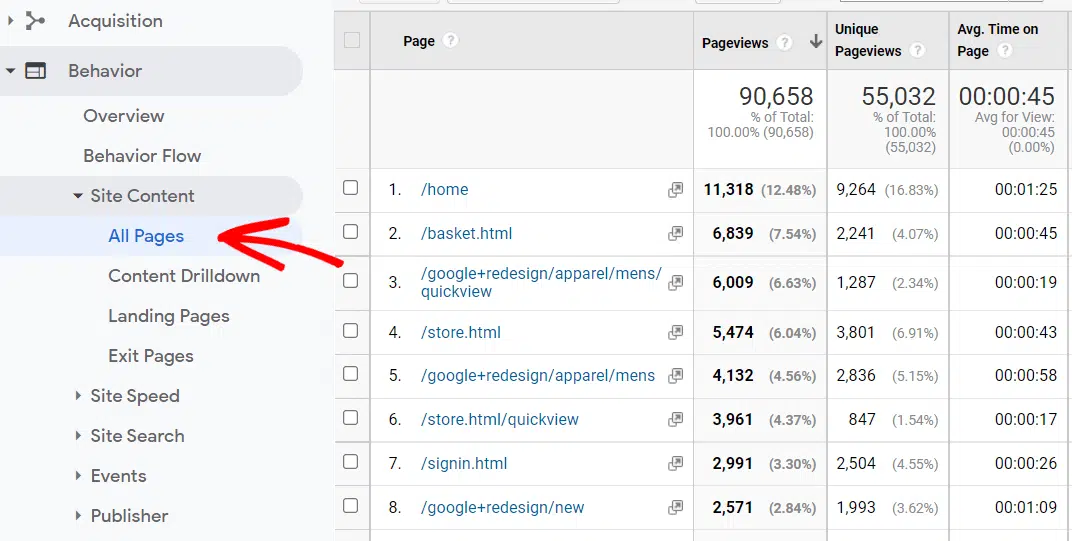Open /signin.html via its external link icon
Image resolution: width=1072 pixels, height=541 pixels.
tap(676, 464)
